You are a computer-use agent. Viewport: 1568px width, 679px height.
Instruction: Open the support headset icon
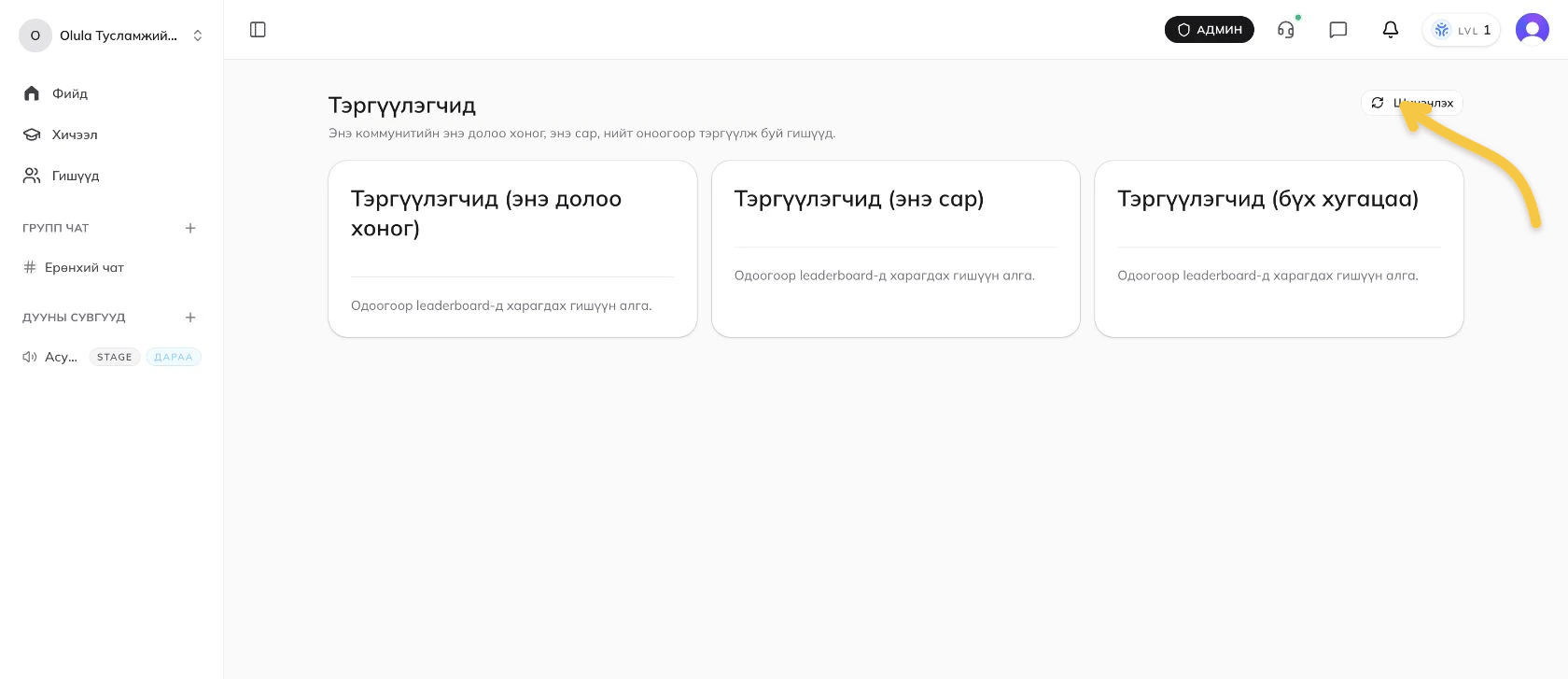1286,30
